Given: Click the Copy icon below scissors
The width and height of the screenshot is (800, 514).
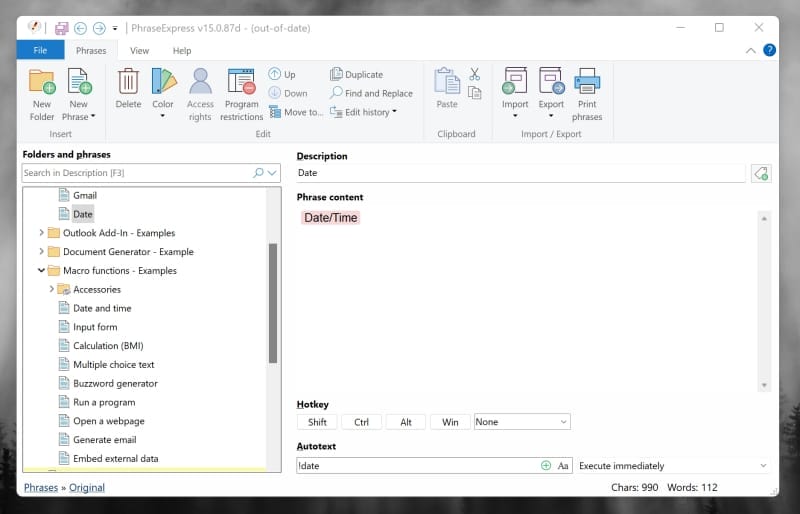Looking at the screenshot, I should click(474, 92).
